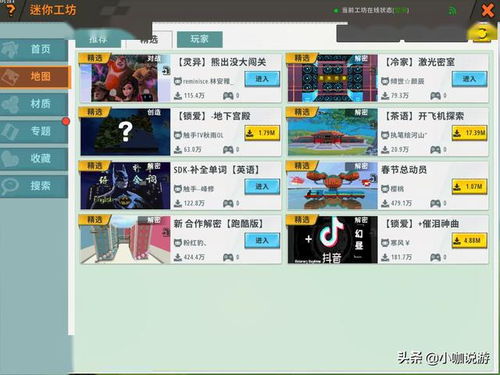Switch to the 推荐 tab
Screen dimensions: 500x375
click(98, 39)
